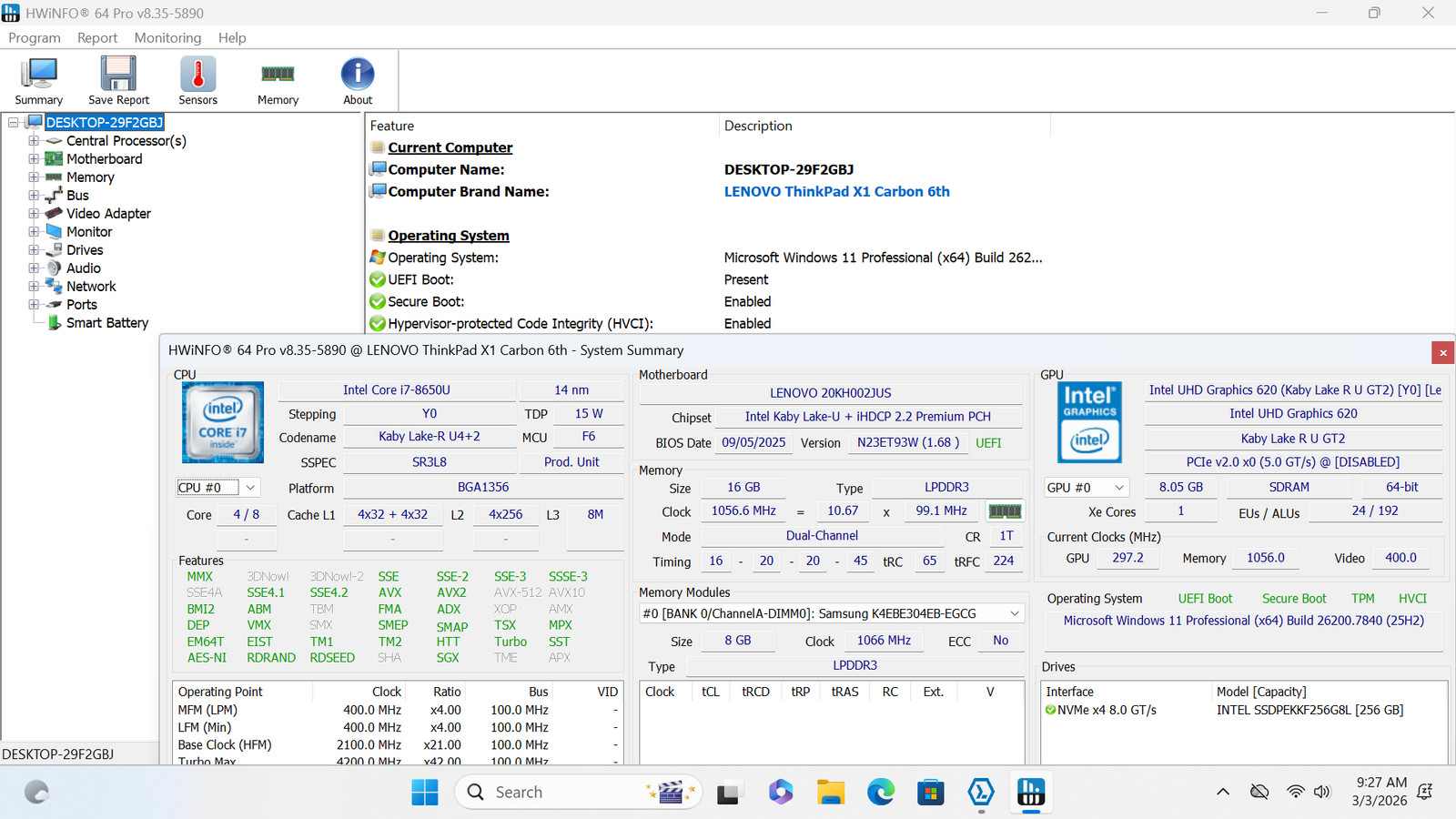Click the Description column header
This screenshot has width=1456, height=819.
click(758, 126)
